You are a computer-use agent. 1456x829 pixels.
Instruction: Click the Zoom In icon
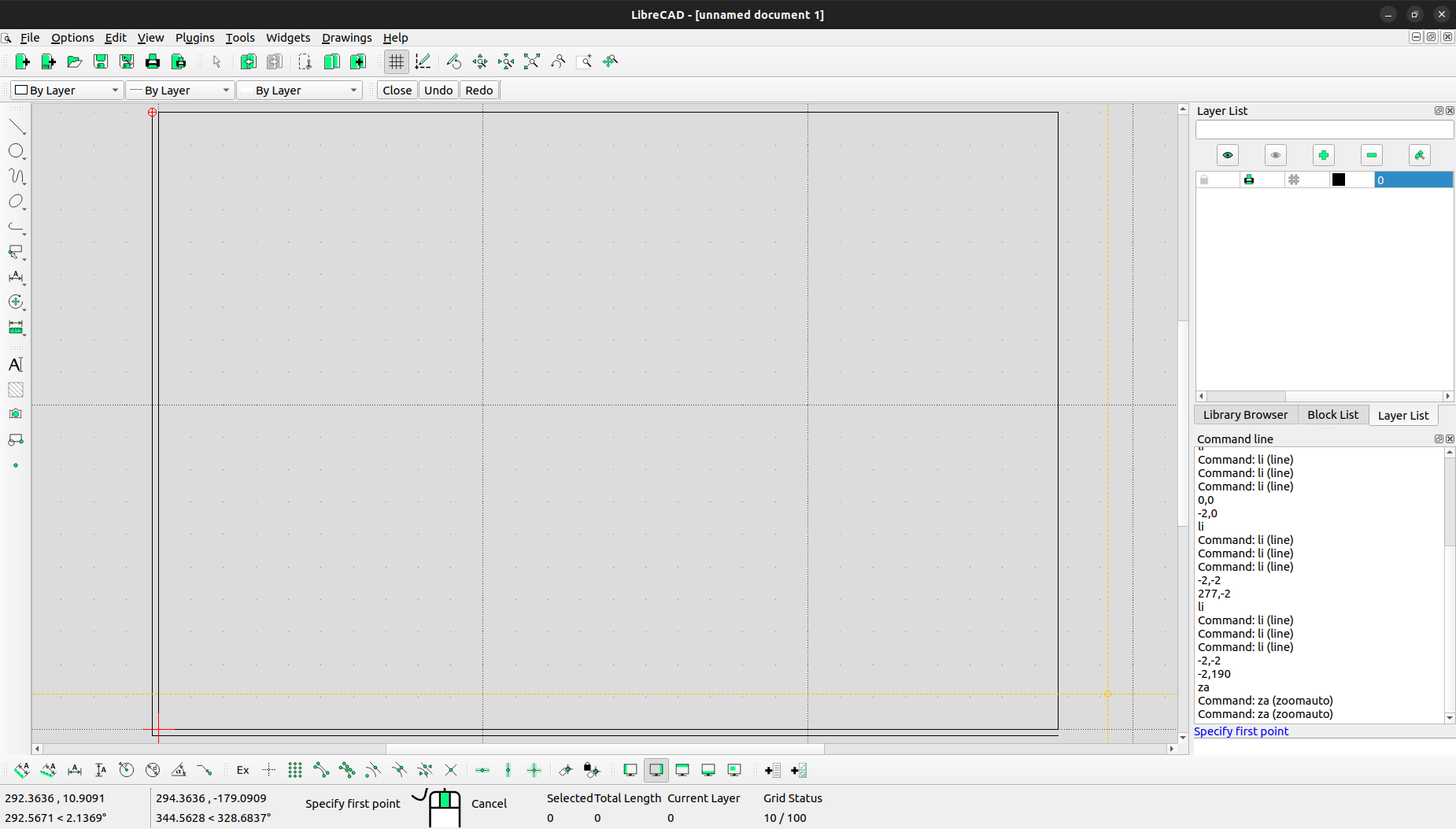click(x=480, y=61)
